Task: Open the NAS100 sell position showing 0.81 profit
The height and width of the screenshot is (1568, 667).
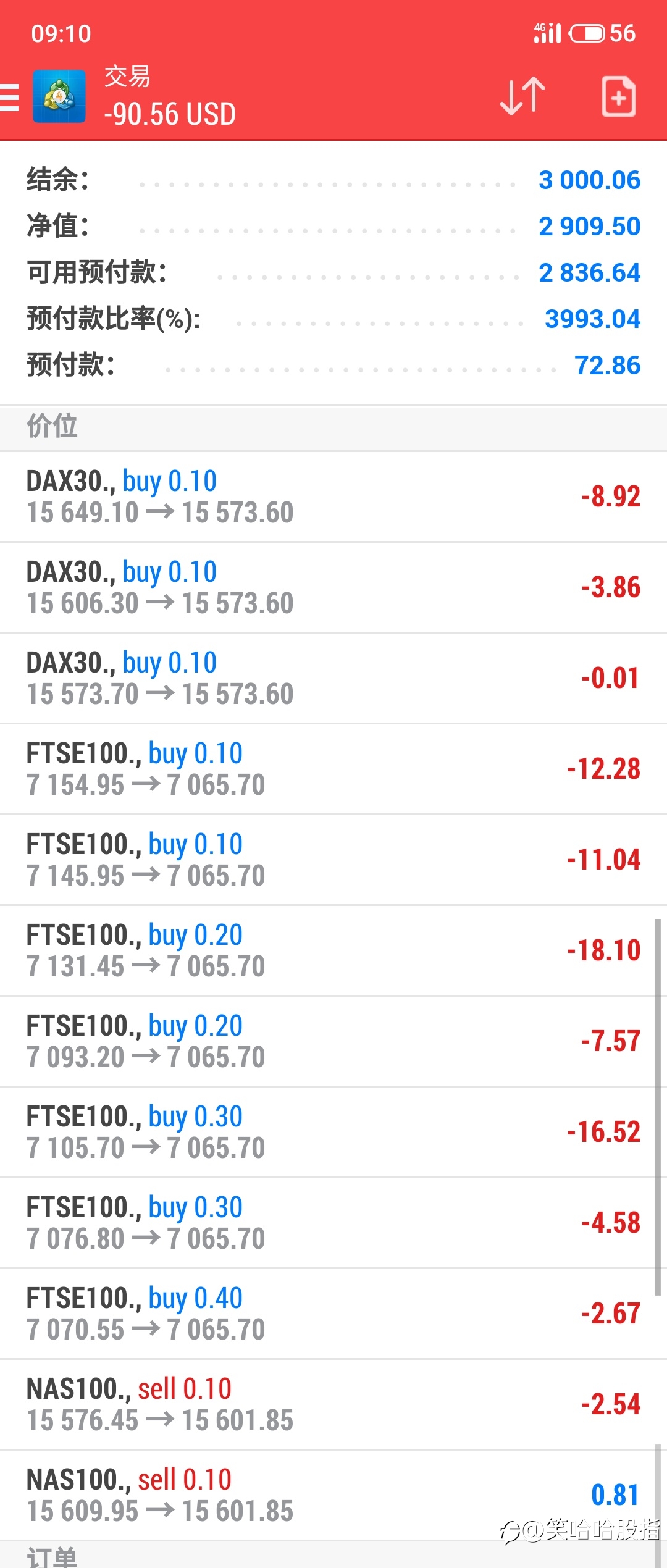Action: point(333,1496)
